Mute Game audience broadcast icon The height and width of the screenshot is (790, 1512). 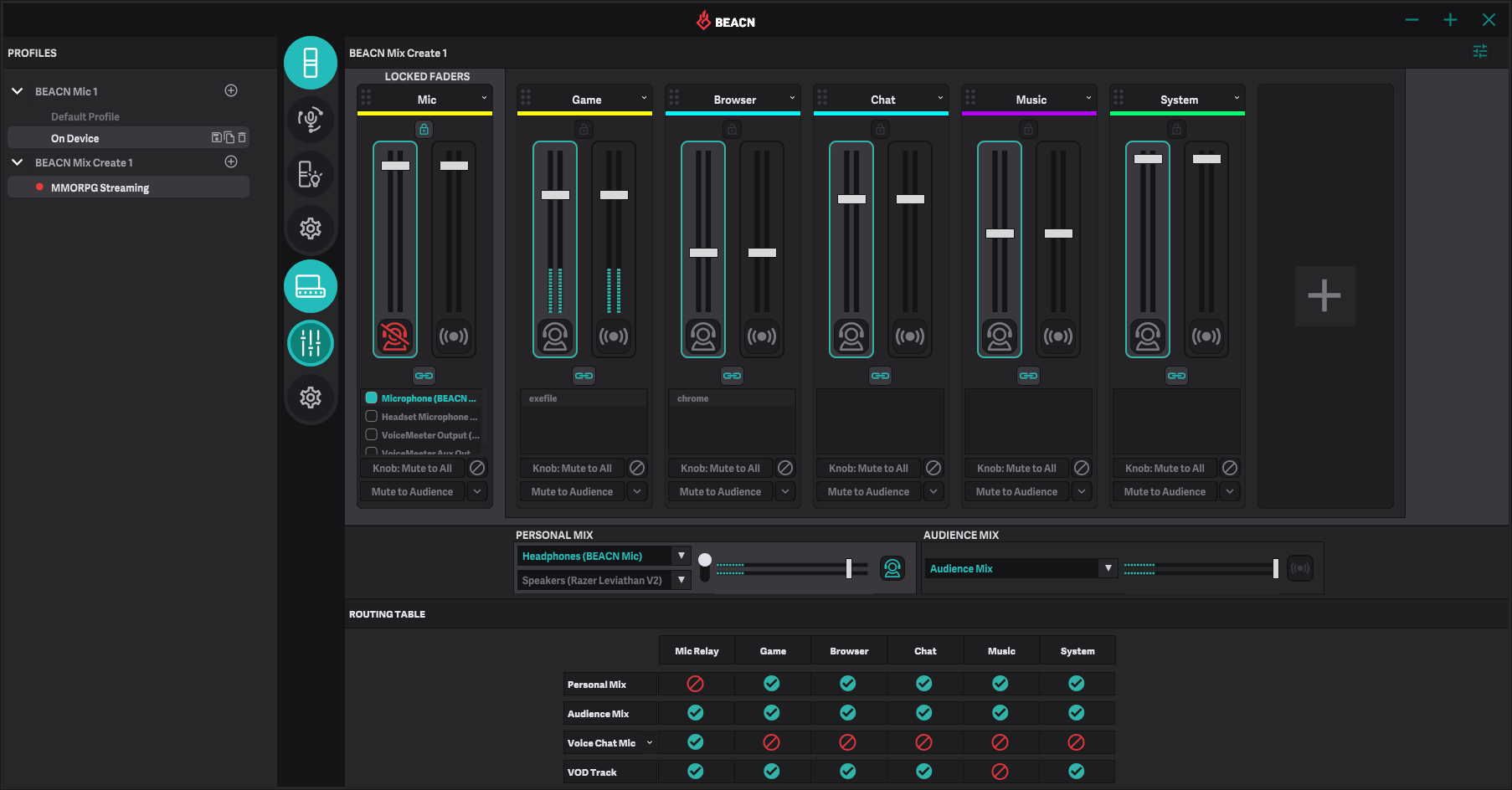tap(614, 336)
